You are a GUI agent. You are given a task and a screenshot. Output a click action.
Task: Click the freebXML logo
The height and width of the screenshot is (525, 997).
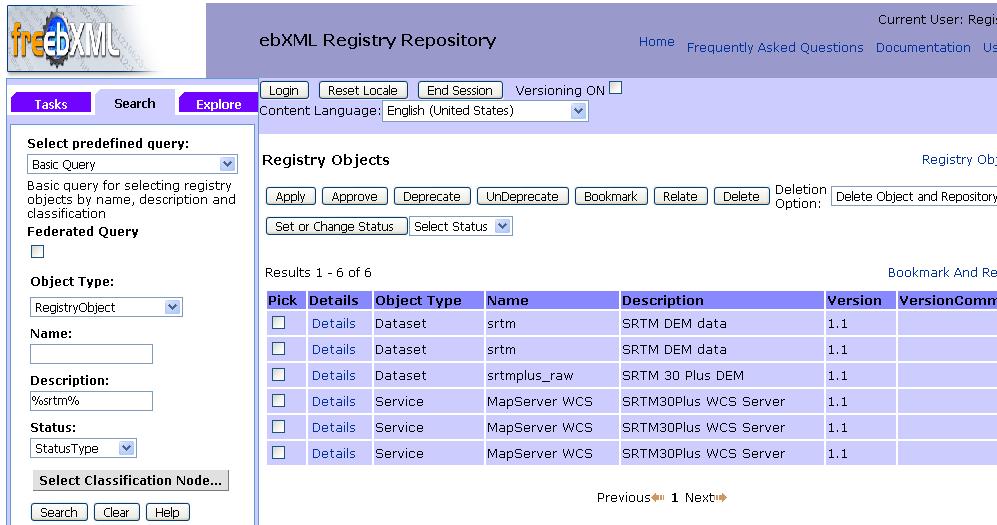coord(65,40)
